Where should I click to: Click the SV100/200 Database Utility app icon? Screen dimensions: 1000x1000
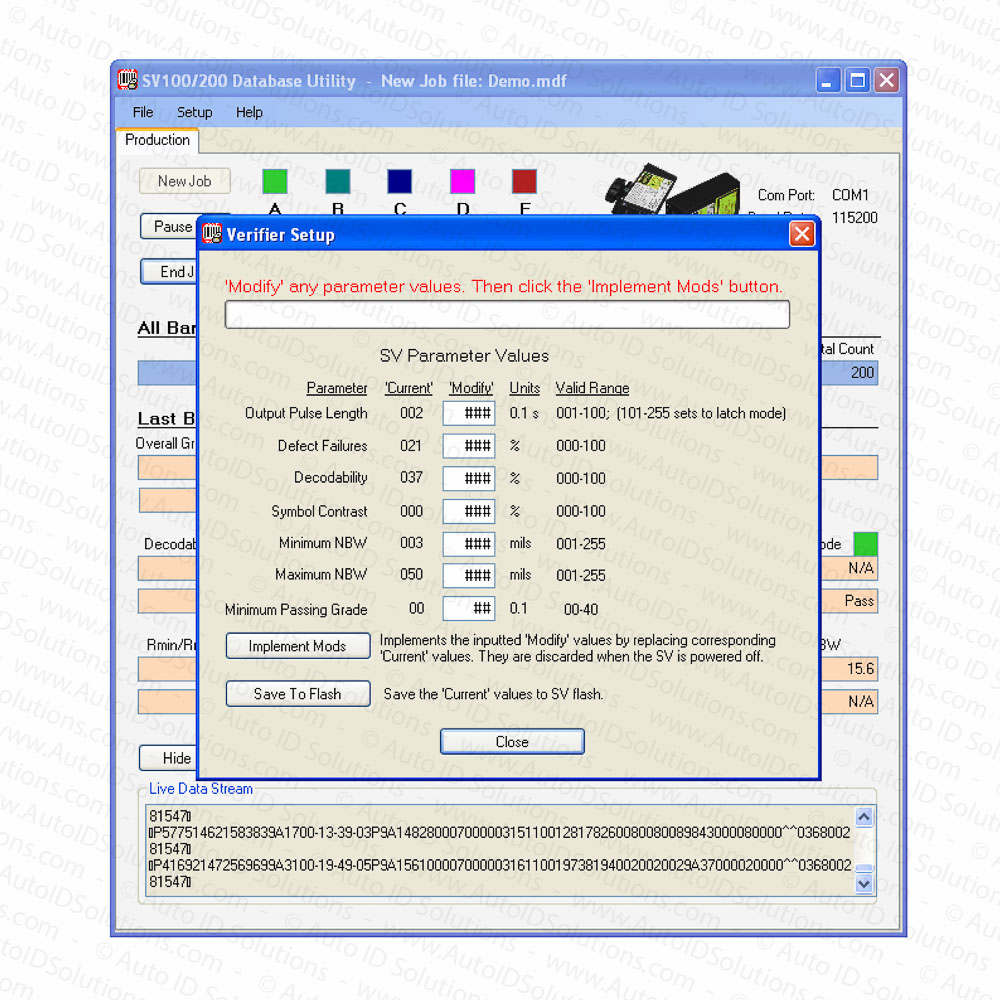coord(128,80)
